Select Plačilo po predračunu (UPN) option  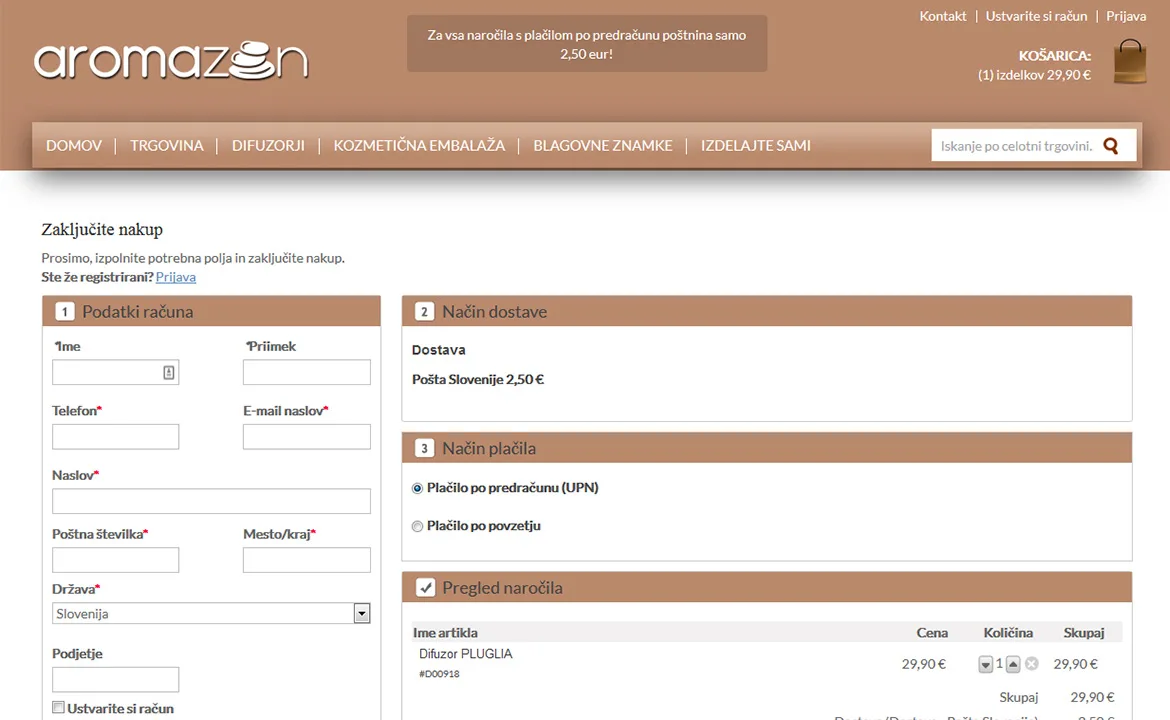[417, 489]
